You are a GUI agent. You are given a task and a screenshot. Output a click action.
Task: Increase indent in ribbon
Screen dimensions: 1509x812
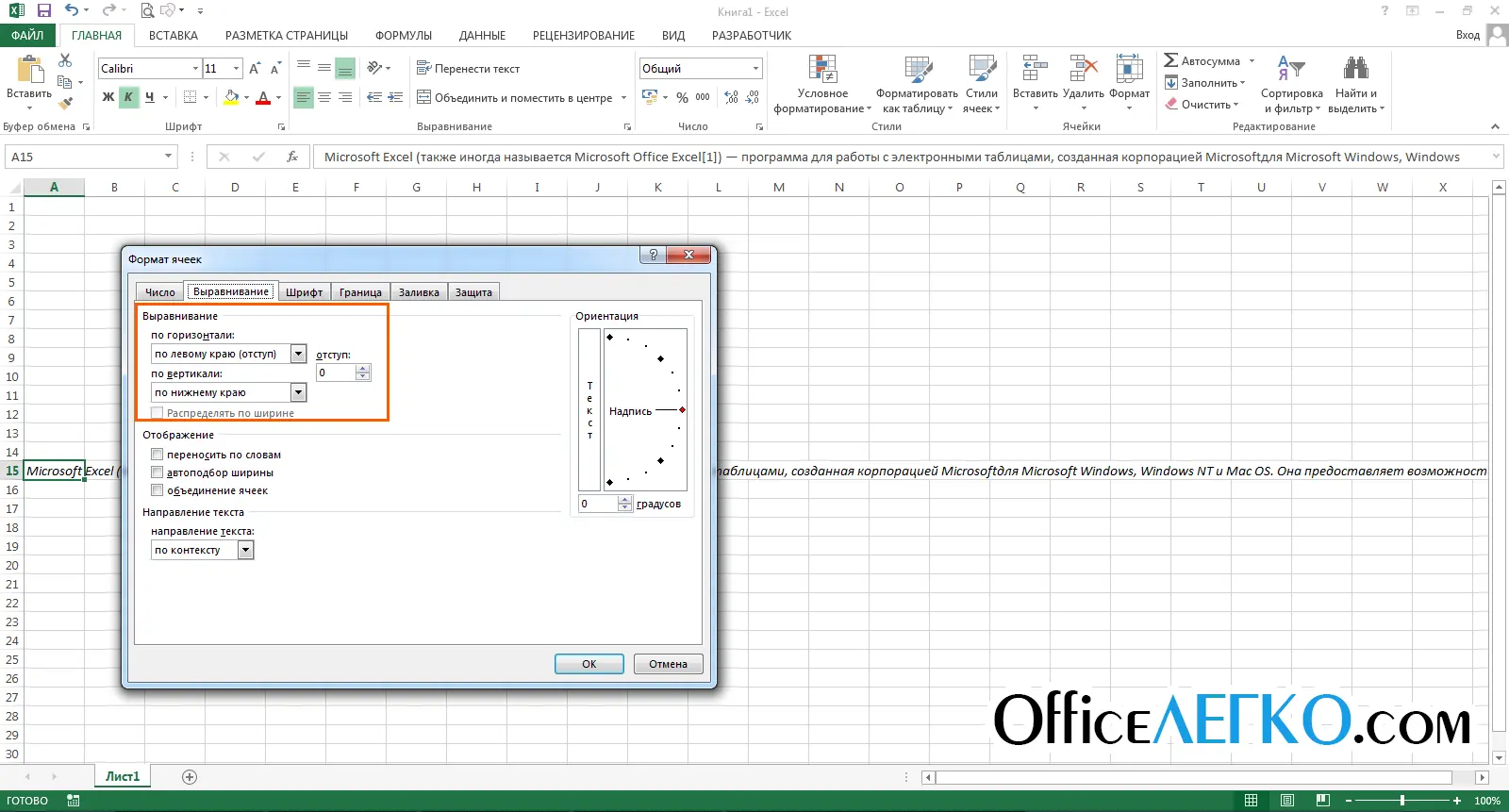(x=395, y=97)
